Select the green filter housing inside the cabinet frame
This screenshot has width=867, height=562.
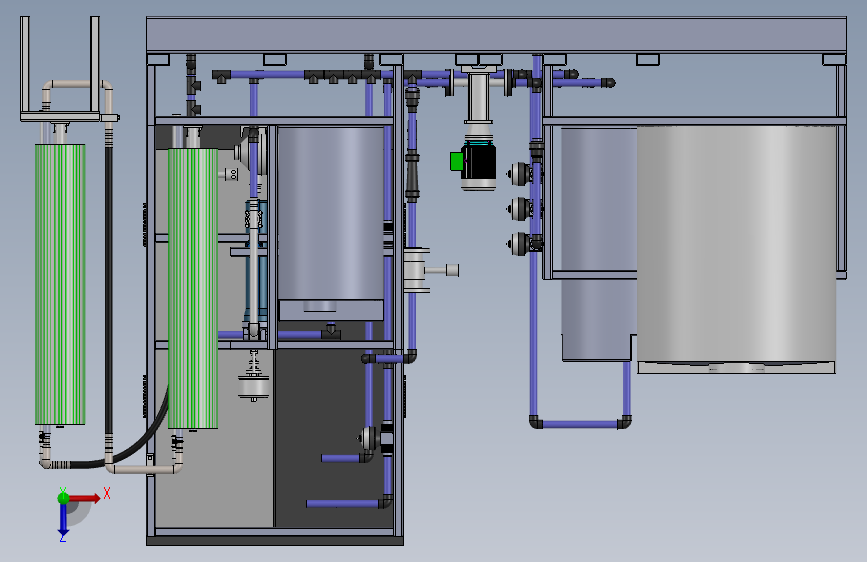click(193, 288)
